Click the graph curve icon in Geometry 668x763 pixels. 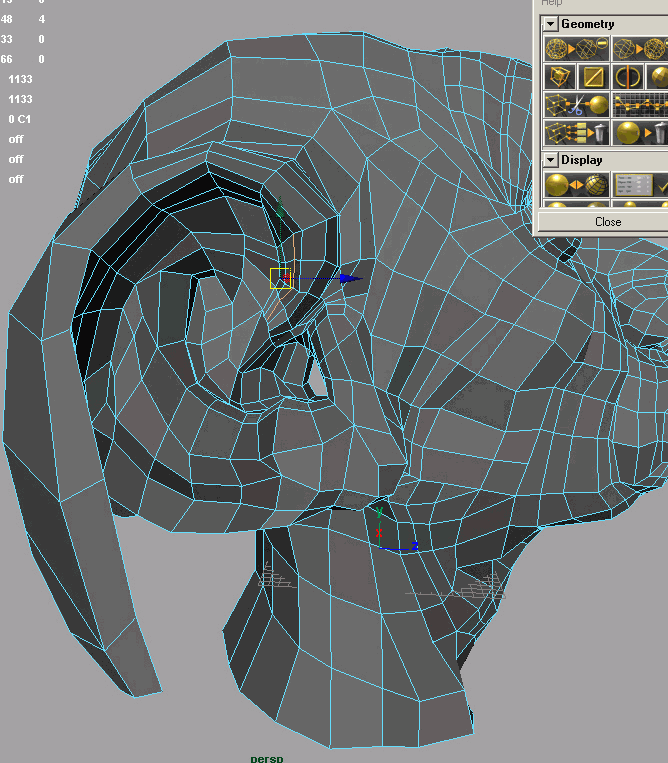click(x=640, y=105)
